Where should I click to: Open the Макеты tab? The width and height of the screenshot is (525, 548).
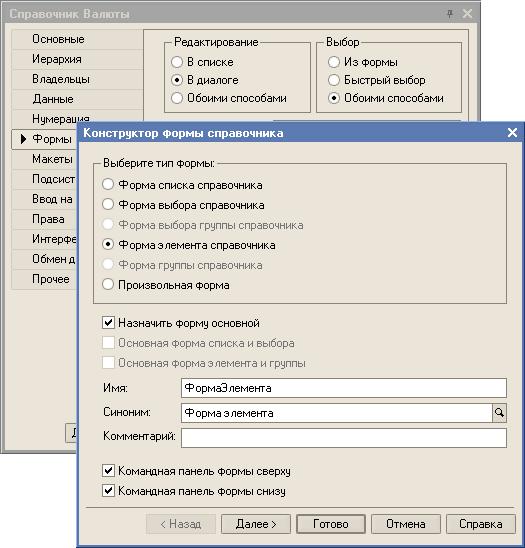pos(44,159)
